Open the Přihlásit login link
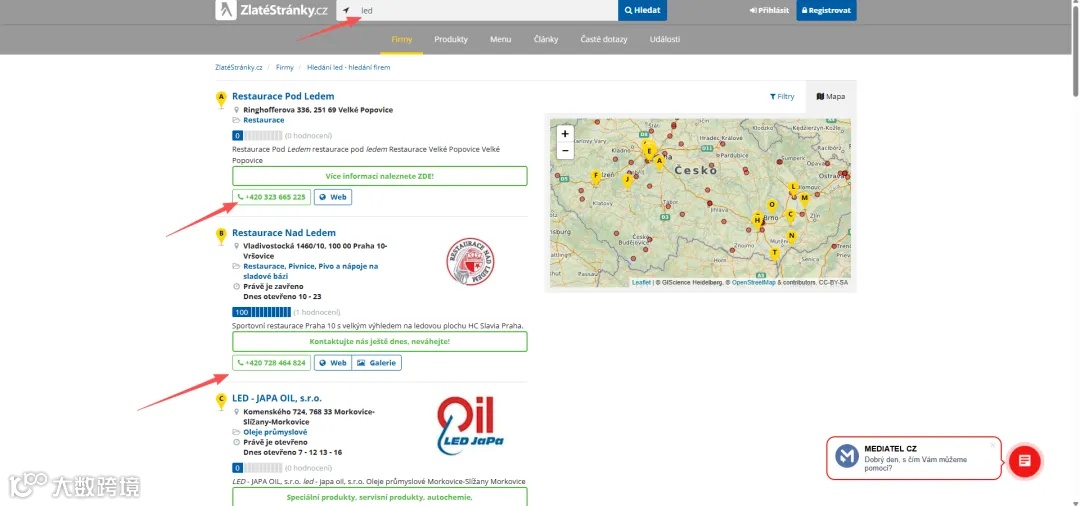The height and width of the screenshot is (506, 1080). click(x=769, y=10)
